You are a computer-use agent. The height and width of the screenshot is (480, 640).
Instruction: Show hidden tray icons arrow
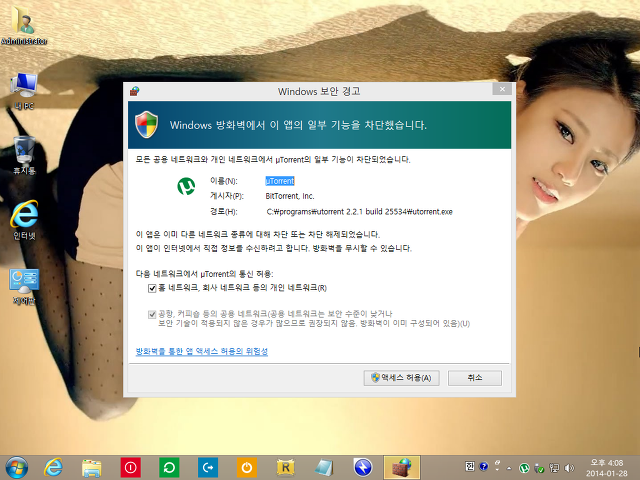tap(509, 468)
